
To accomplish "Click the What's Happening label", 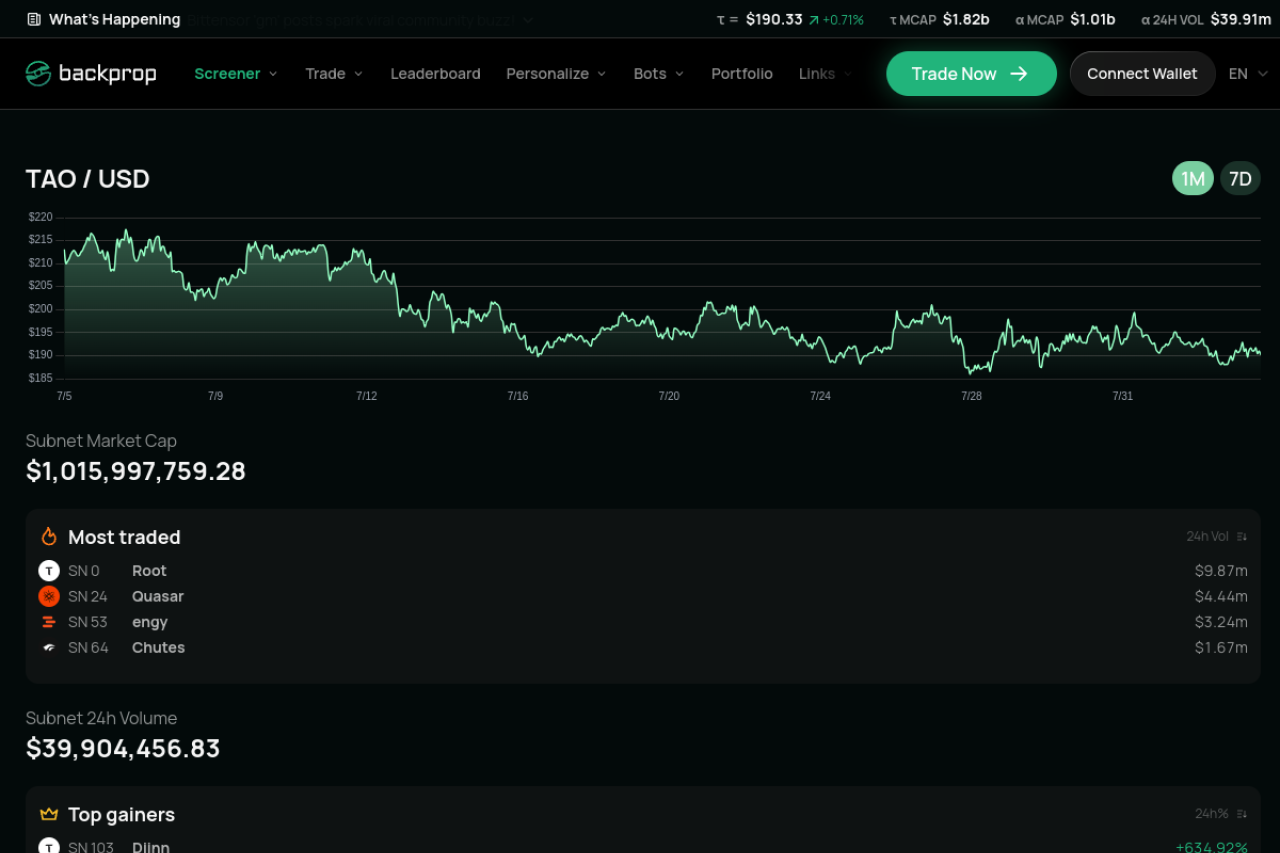I will pos(115,19).
